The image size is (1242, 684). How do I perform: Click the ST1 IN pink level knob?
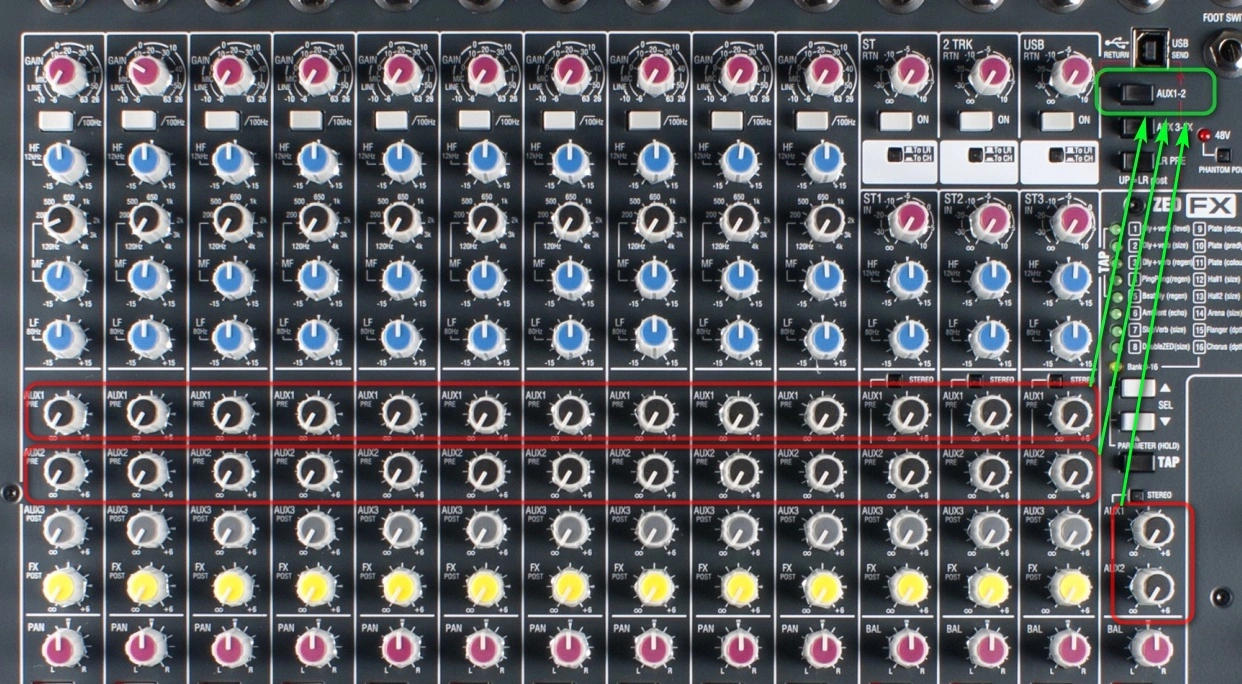pos(909,220)
